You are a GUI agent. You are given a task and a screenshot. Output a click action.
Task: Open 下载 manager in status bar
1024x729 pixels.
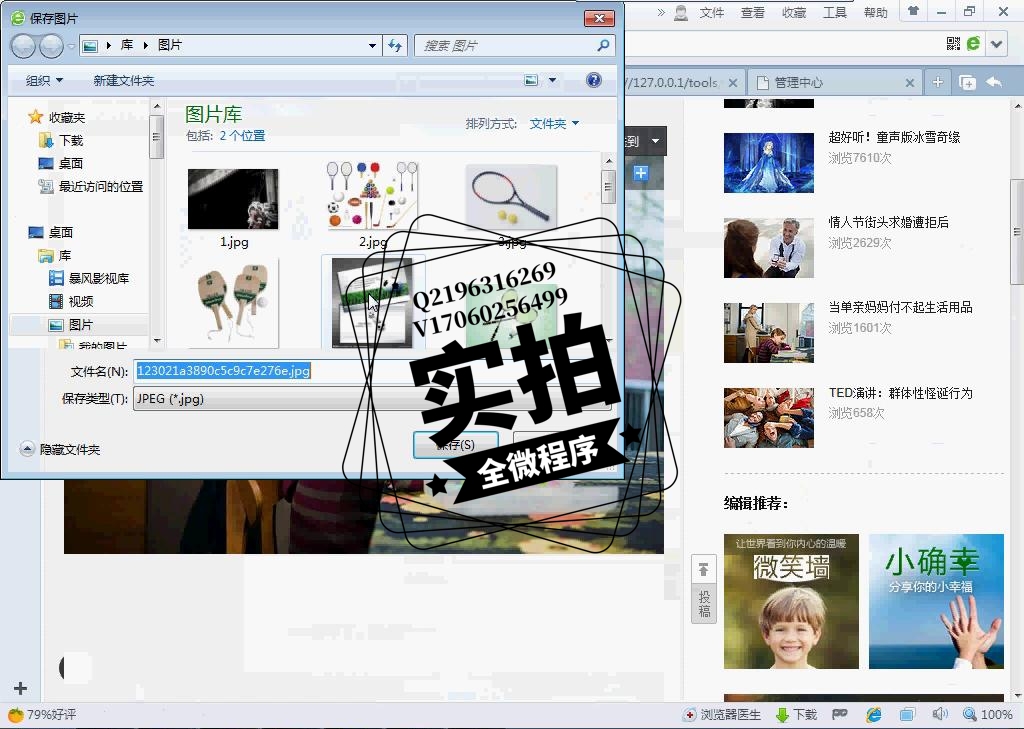[x=795, y=715]
